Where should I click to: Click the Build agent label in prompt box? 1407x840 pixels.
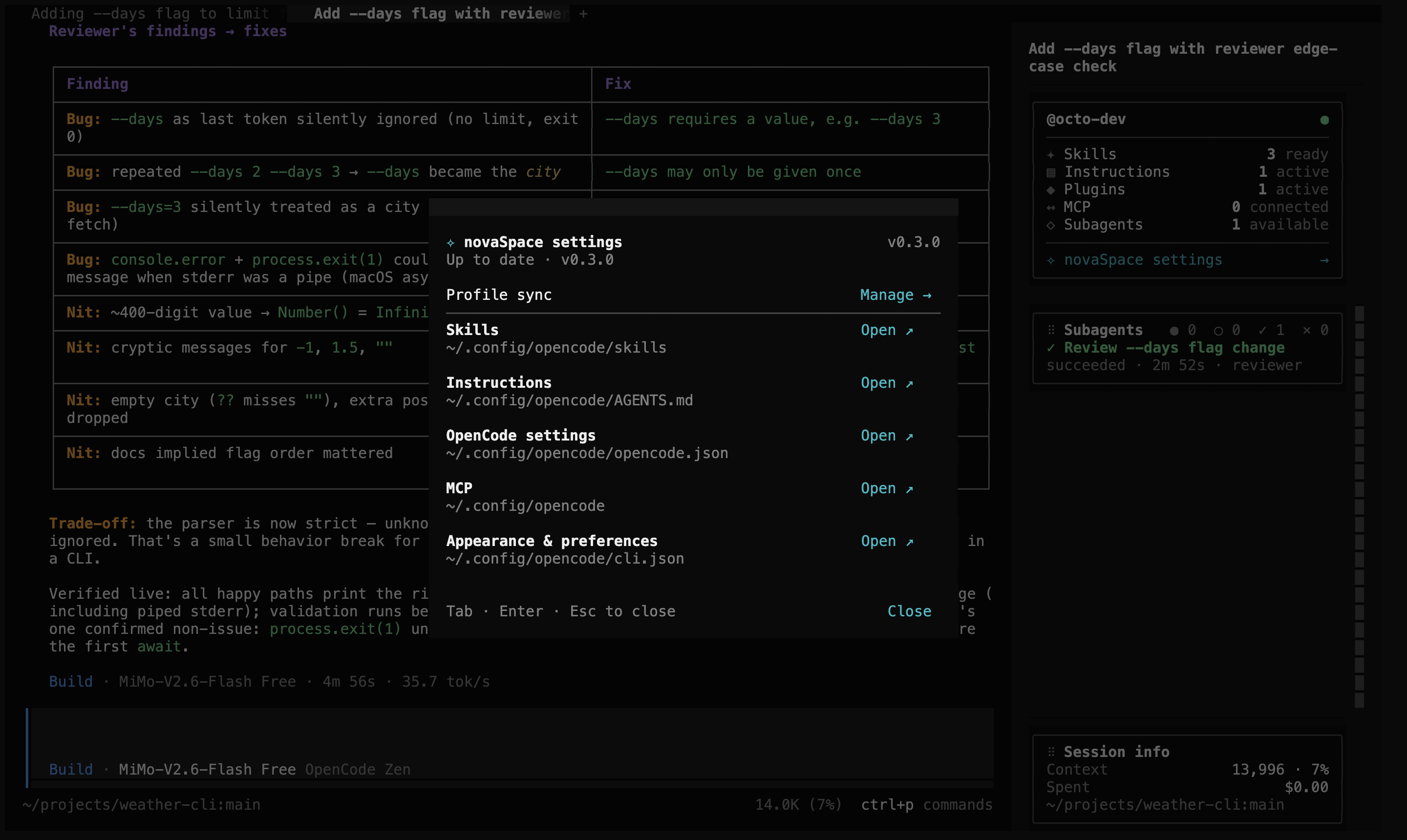(71, 769)
